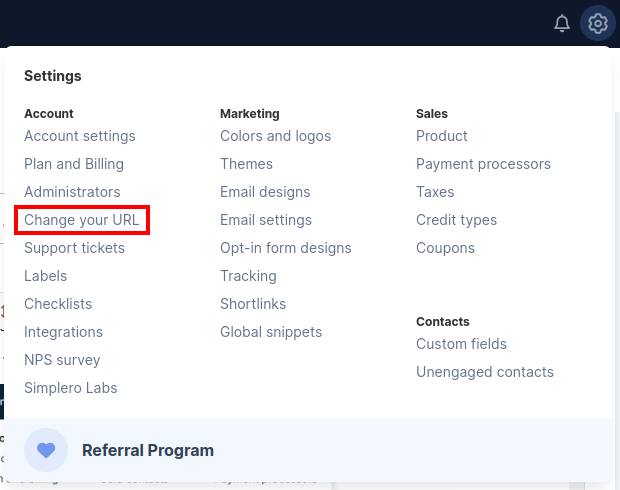
Task: Open the notifications bell icon
Action: click(x=561, y=23)
